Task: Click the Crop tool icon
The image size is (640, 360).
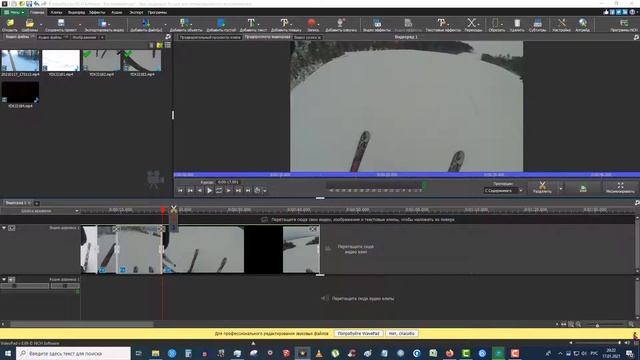Action: click(496, 24)
